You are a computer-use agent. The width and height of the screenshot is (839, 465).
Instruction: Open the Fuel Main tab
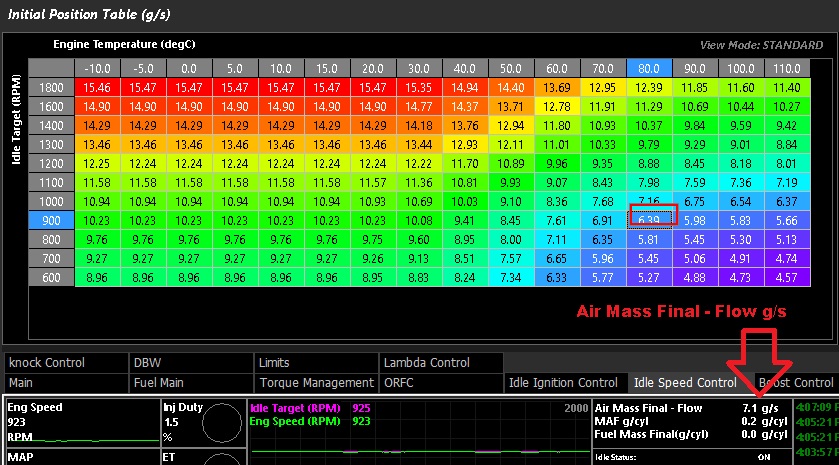pyautogui.click(x=191, y=383)
